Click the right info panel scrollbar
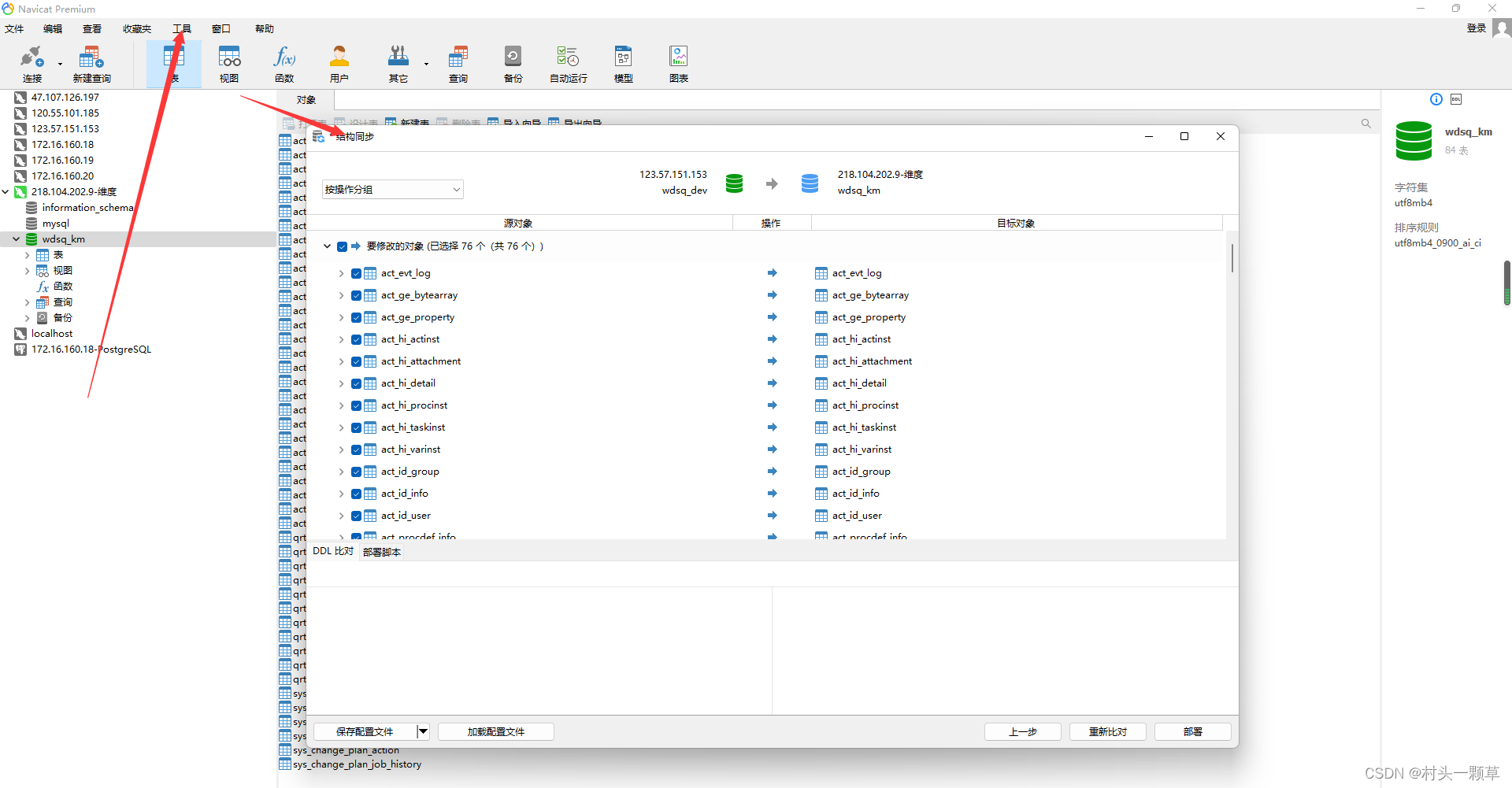 (x=1507, y=283)
